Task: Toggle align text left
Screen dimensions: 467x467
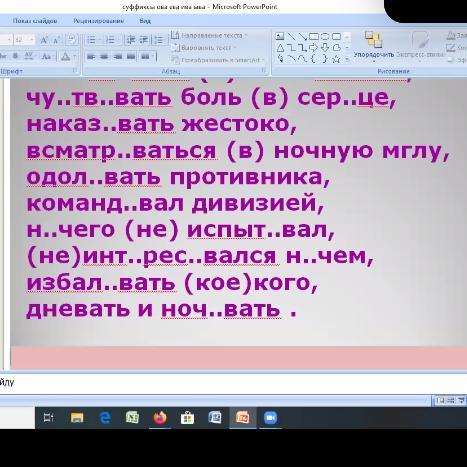Action: point(91,56)
